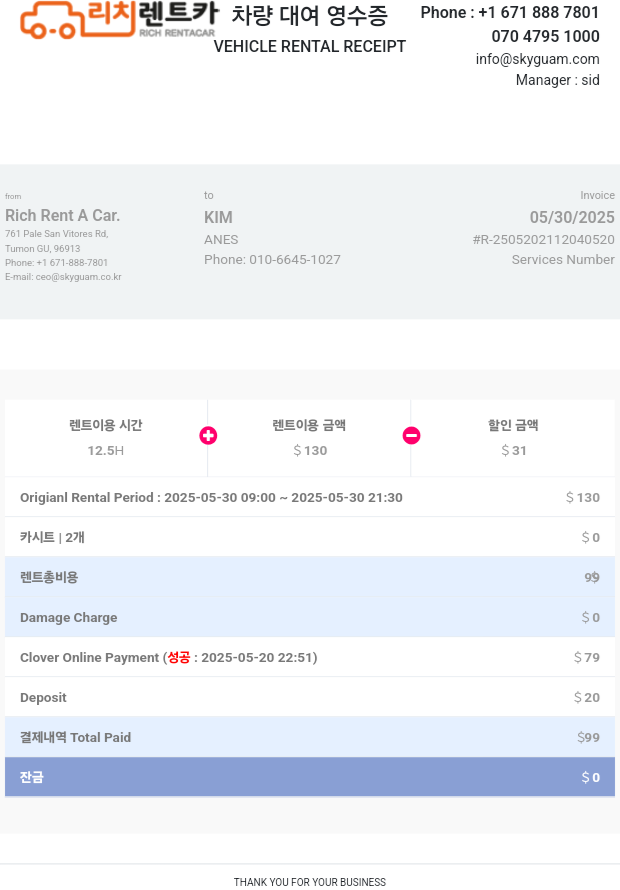Click phone number +1 671 888 7801
This screenshot has height=890, width=620.
(x=538, y=12)
